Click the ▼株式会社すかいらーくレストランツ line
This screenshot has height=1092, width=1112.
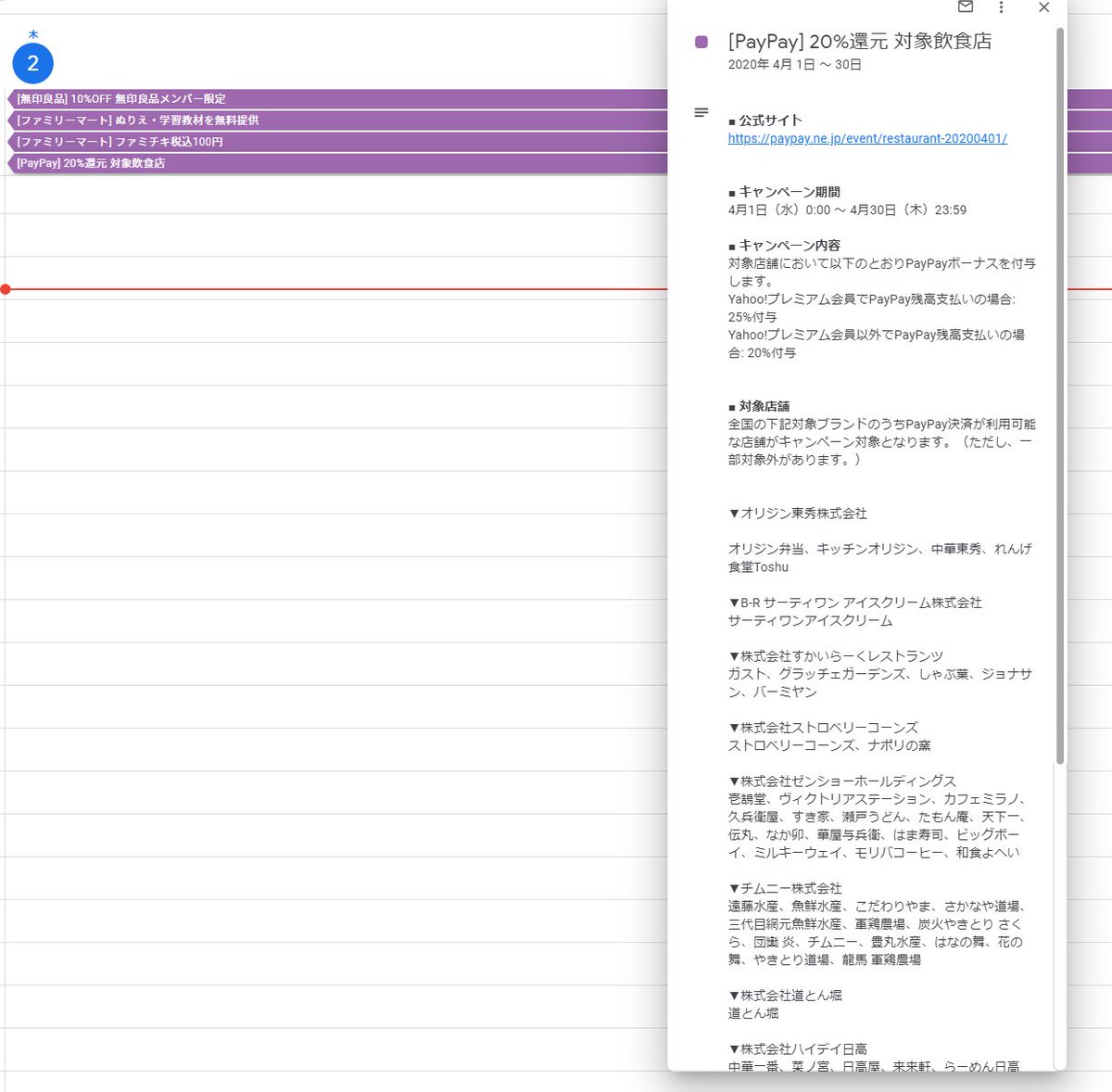(836, 656)
